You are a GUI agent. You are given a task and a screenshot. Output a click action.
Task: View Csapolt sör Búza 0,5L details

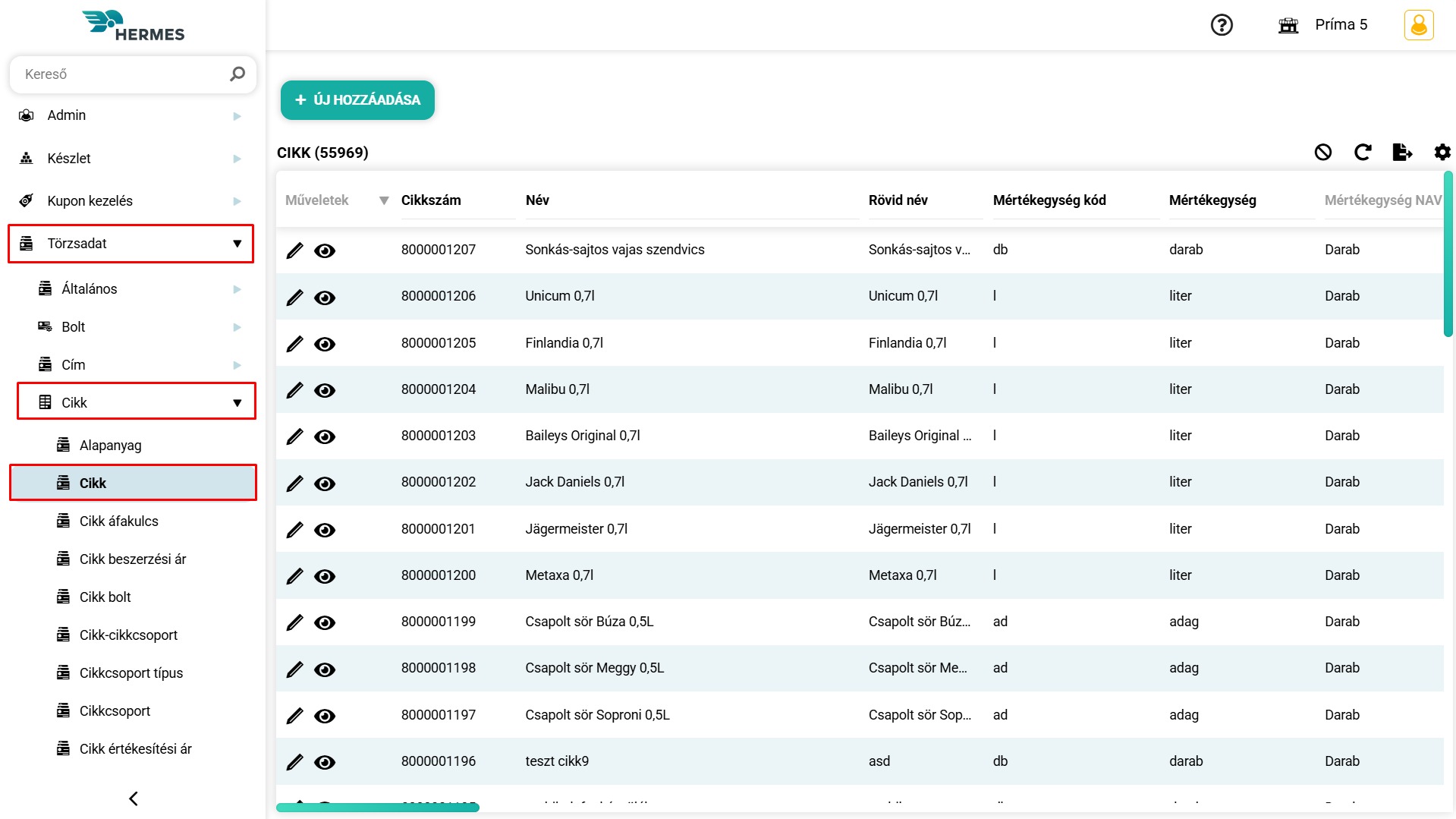(325, 623)
